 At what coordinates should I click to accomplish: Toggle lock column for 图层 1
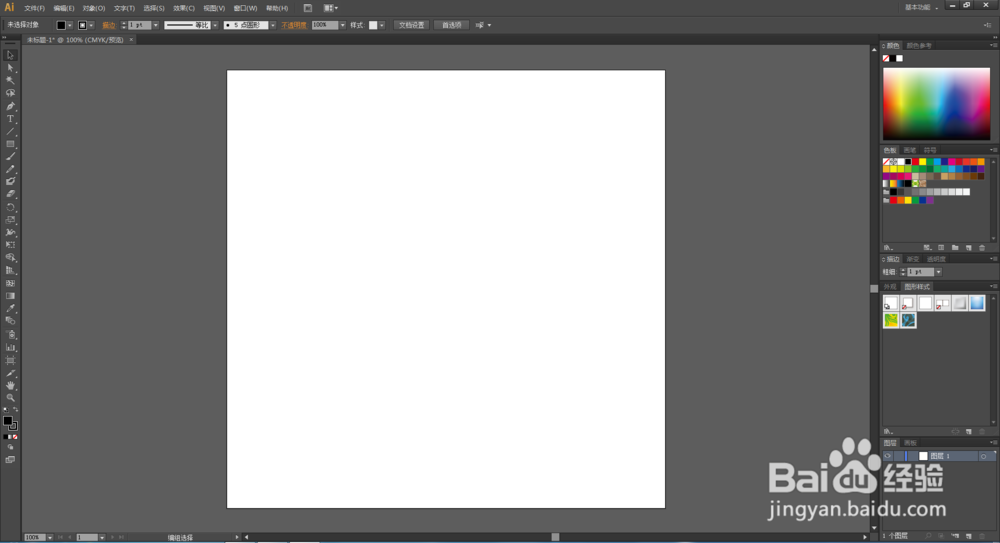pyautogui.click(x=898, y=456)
